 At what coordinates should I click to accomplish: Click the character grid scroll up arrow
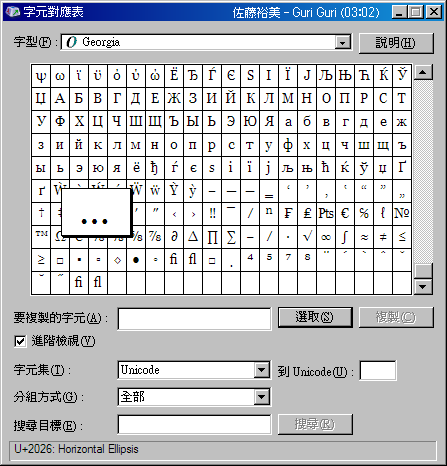coord(423,72)
